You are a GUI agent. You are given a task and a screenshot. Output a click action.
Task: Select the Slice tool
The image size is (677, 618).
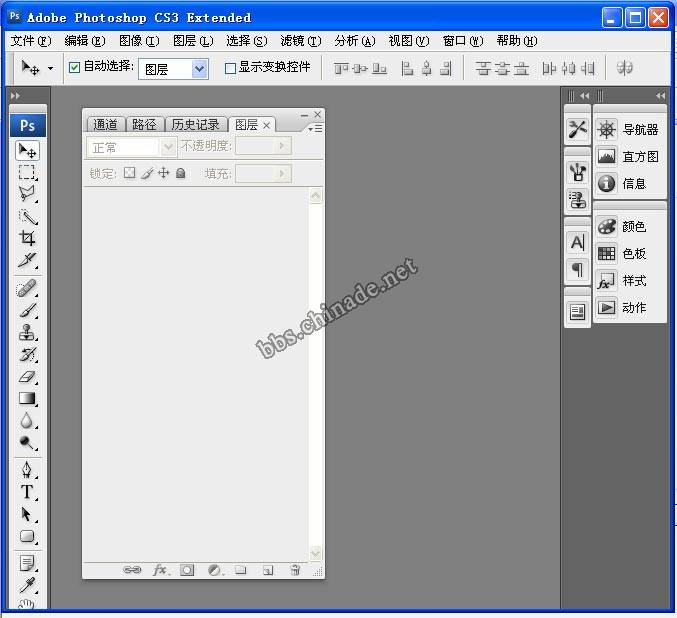pyautogui.click(x=28, y=260)
